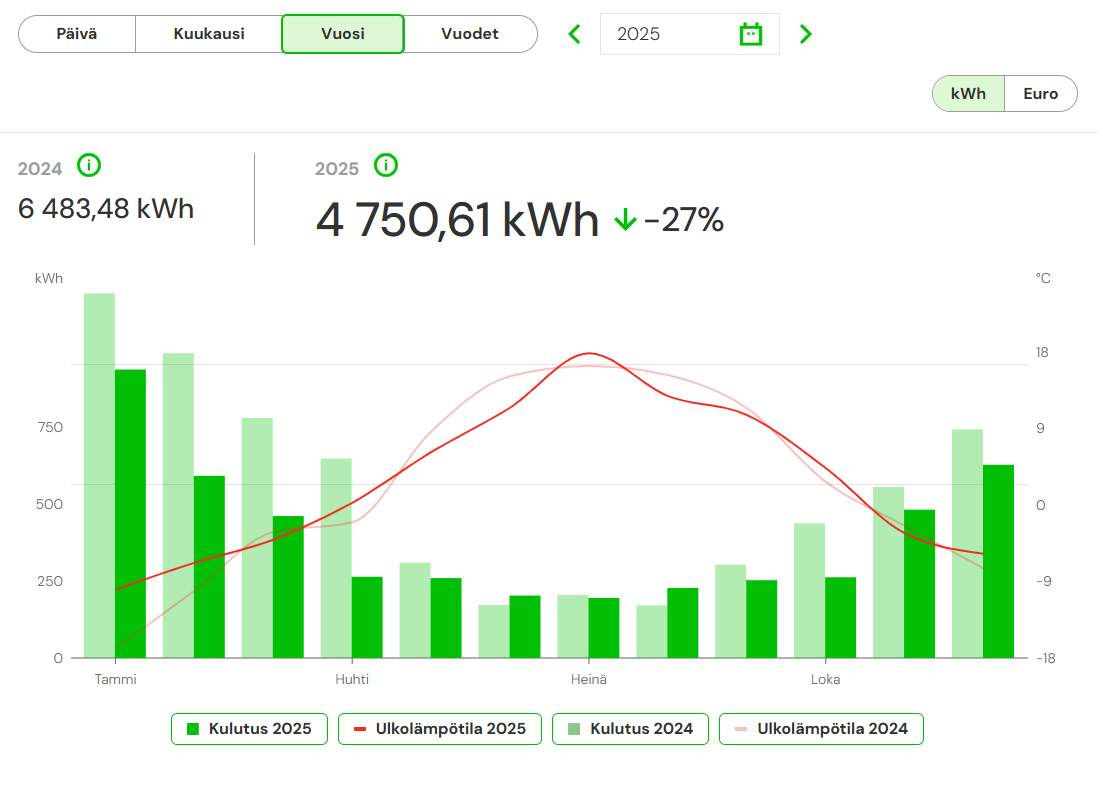Select the light green December 2024 bar
Screen dimensions: 1103x797
967,543
